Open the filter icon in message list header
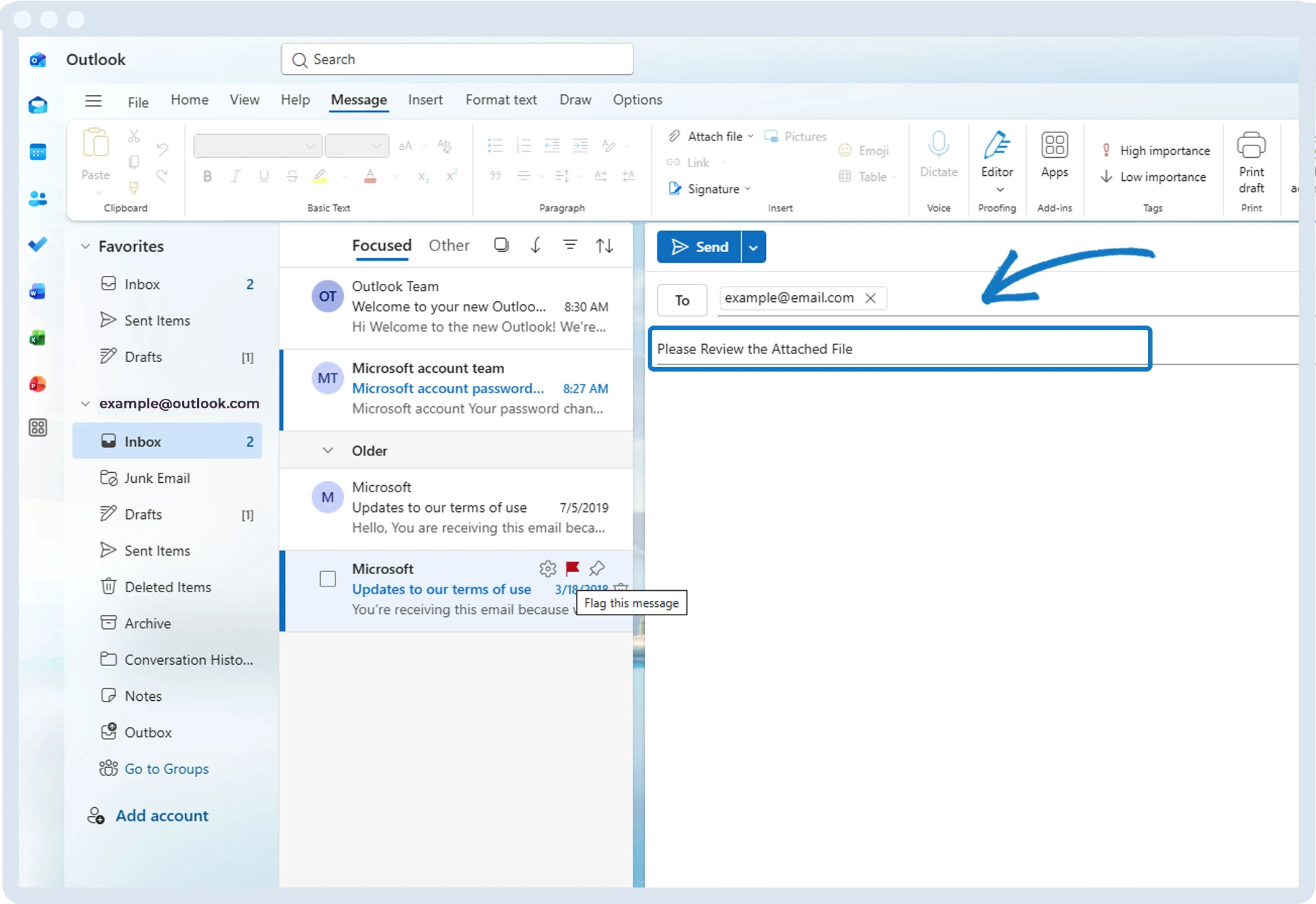Image resolution: width=1316 pixels, height=904 pixels. pyautogui.click(x=570, y=245)
